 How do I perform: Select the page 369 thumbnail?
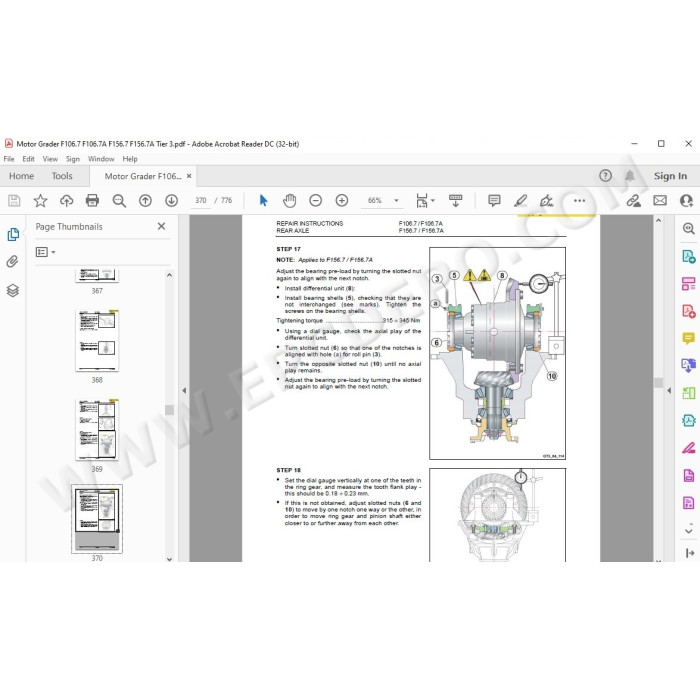97,429
